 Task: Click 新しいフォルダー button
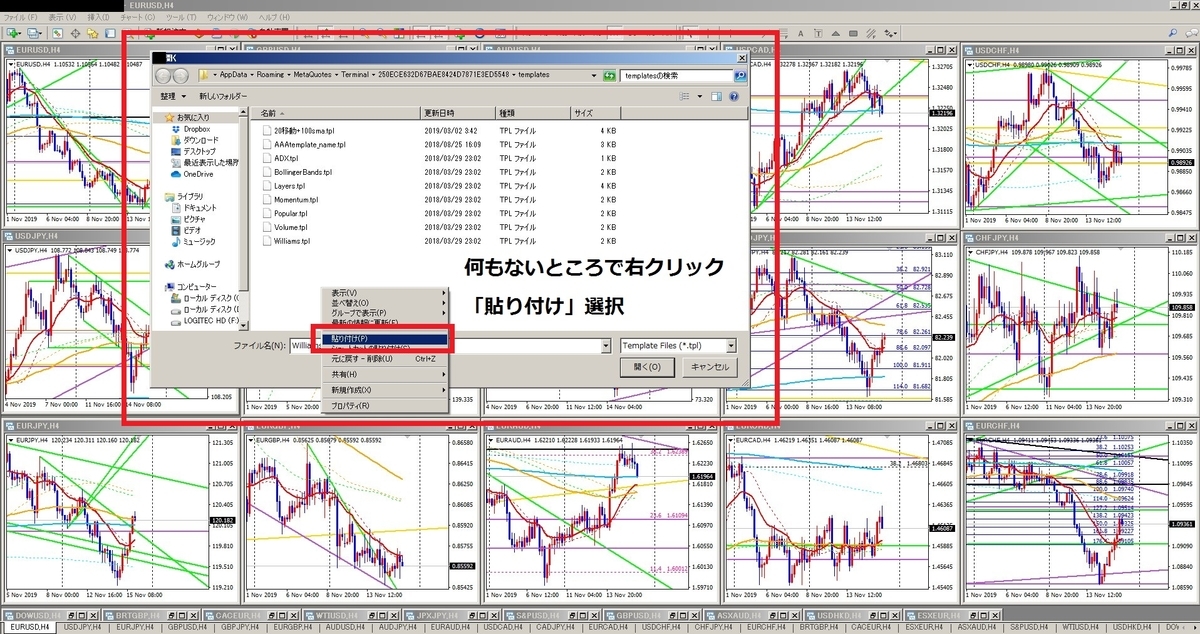click(x=222, y=96)
